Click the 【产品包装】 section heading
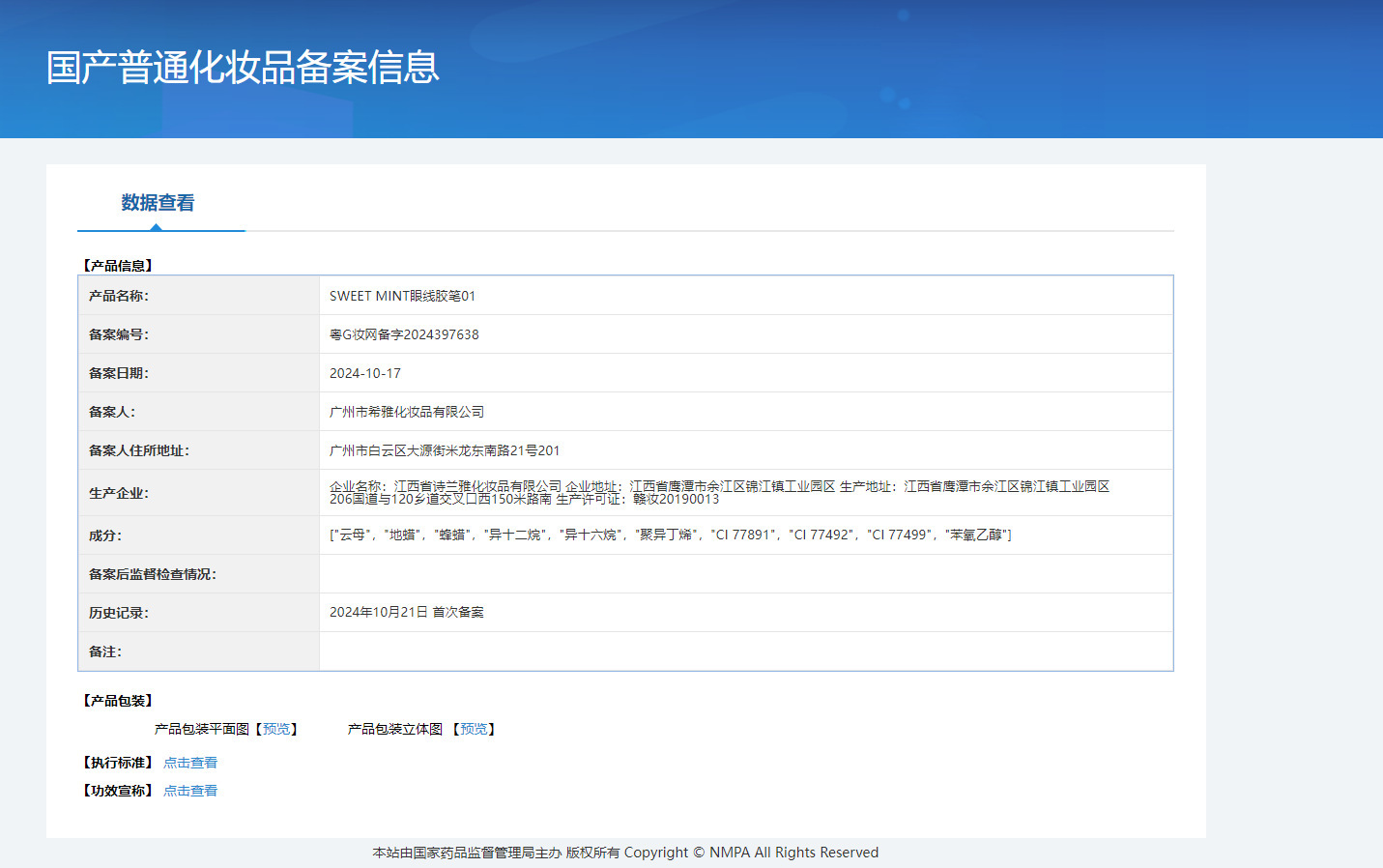 118,701
